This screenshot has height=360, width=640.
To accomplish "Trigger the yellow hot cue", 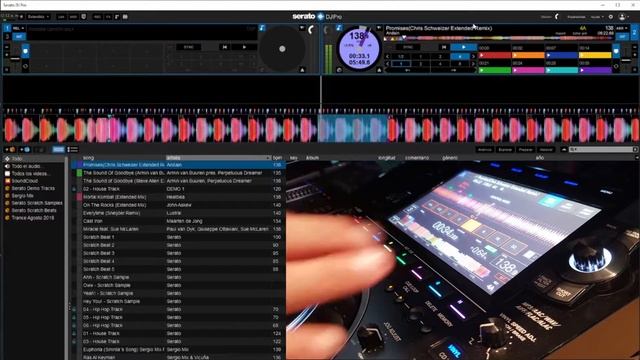I will 595,55.
